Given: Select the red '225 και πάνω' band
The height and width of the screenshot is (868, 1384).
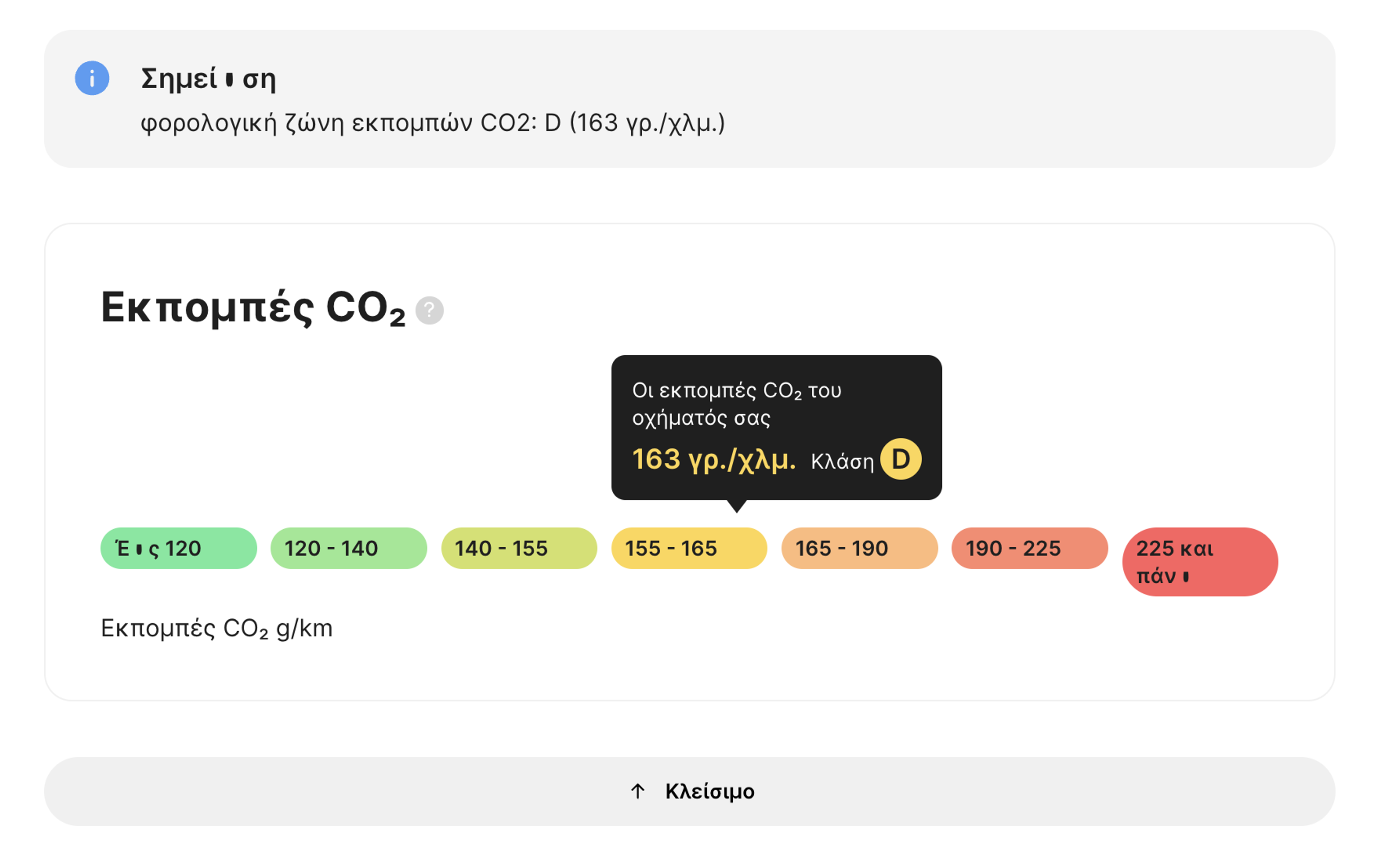Looking at the screenshot, I should point(1200,562).
